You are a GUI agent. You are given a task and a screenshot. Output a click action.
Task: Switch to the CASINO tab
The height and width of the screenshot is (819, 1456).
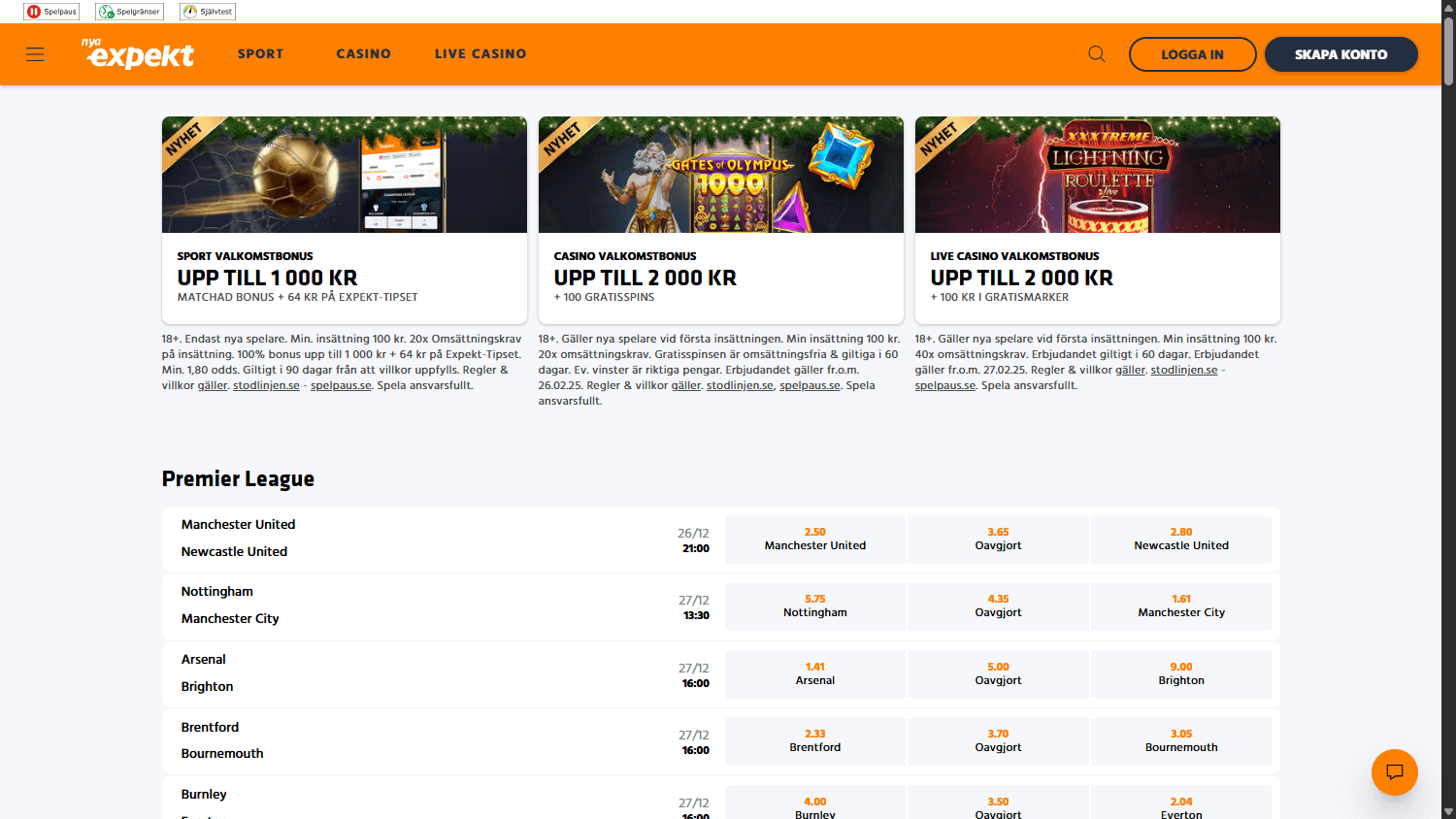point(363,54)
